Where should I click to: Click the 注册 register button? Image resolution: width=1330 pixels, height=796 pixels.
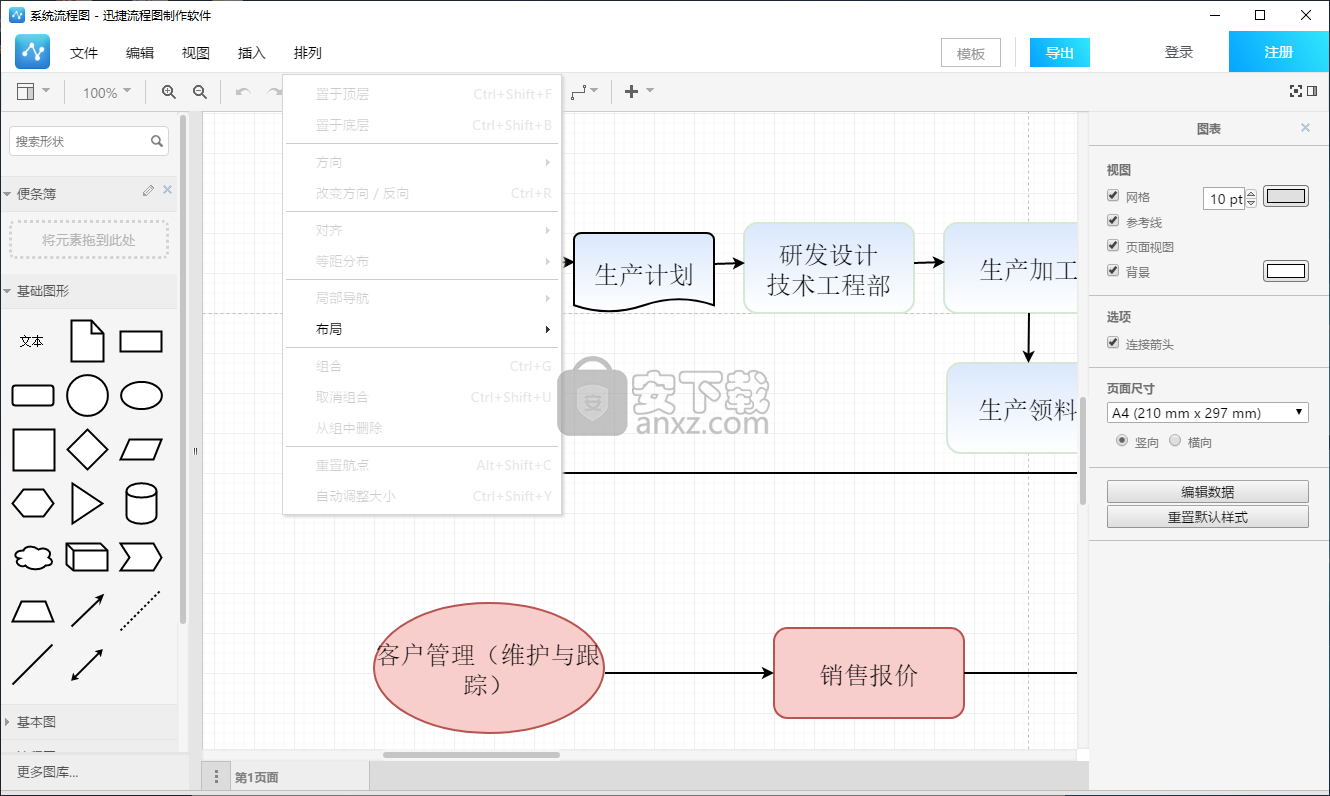(x=1279, y=52)
